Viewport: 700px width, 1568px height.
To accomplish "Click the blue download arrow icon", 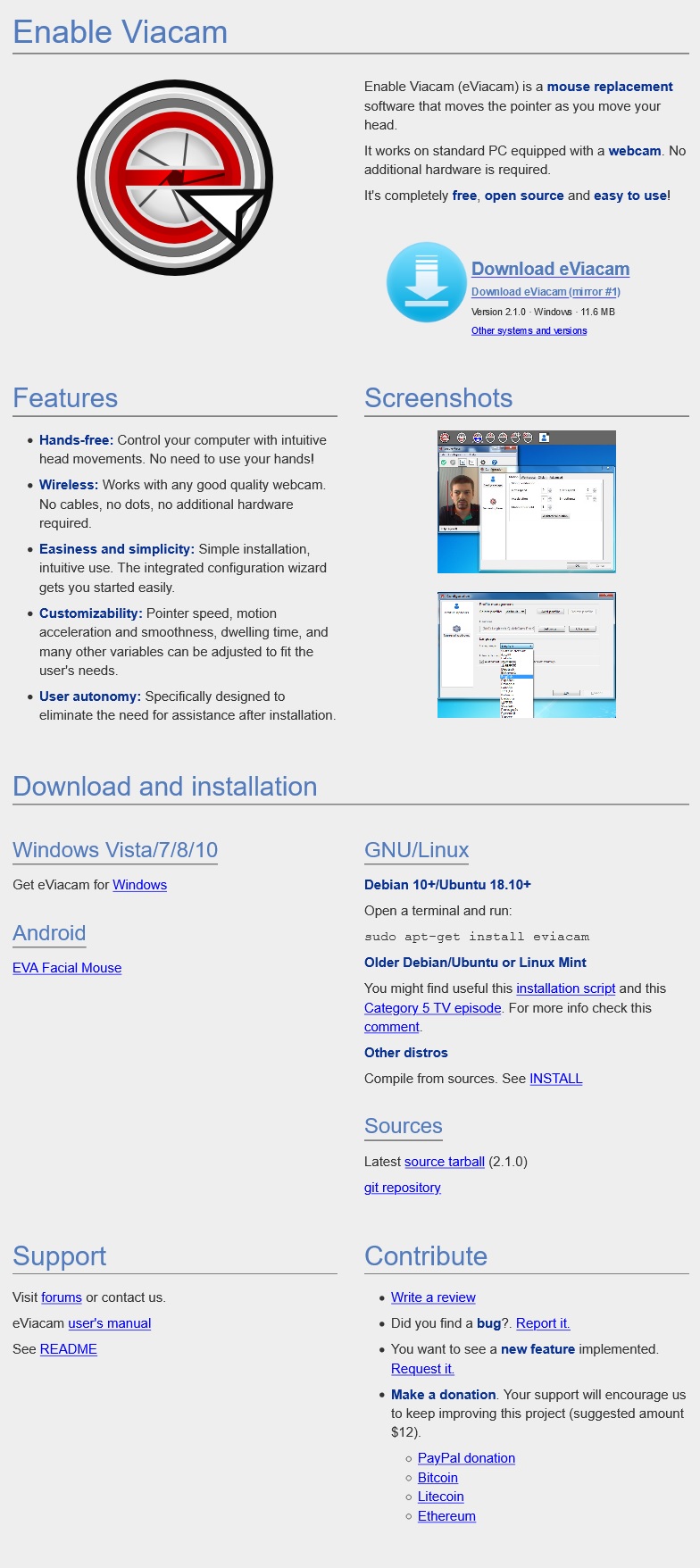I will click(x=426, y=282).
